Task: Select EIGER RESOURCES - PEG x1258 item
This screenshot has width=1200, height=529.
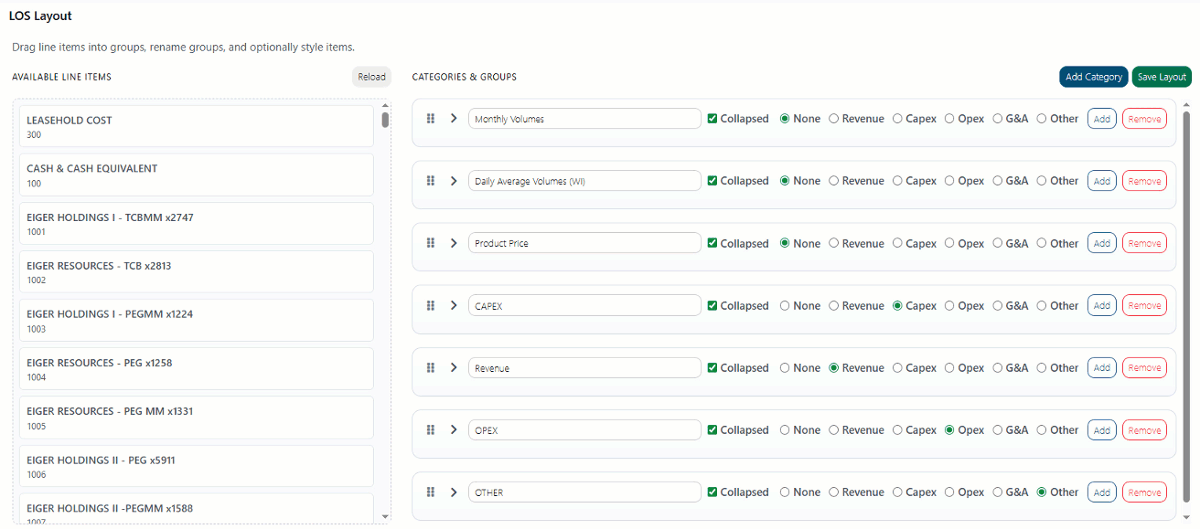Action: coord(196,369)
